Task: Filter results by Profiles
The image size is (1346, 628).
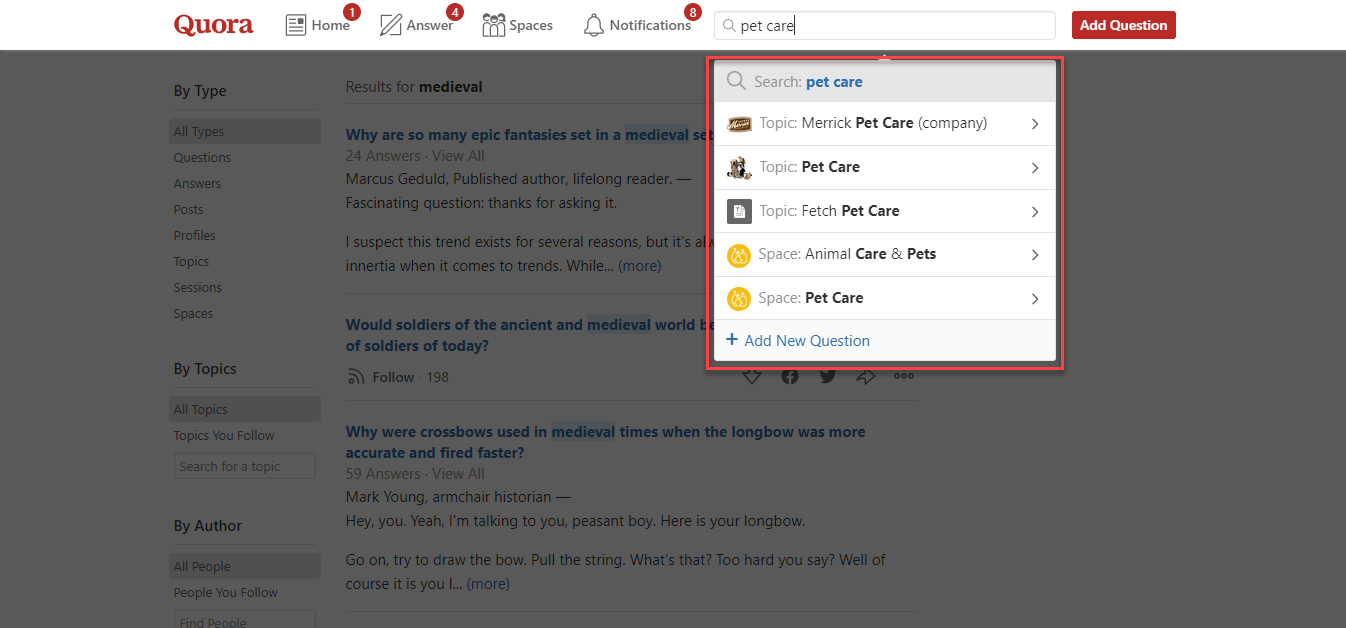Action: coord(194,235)
